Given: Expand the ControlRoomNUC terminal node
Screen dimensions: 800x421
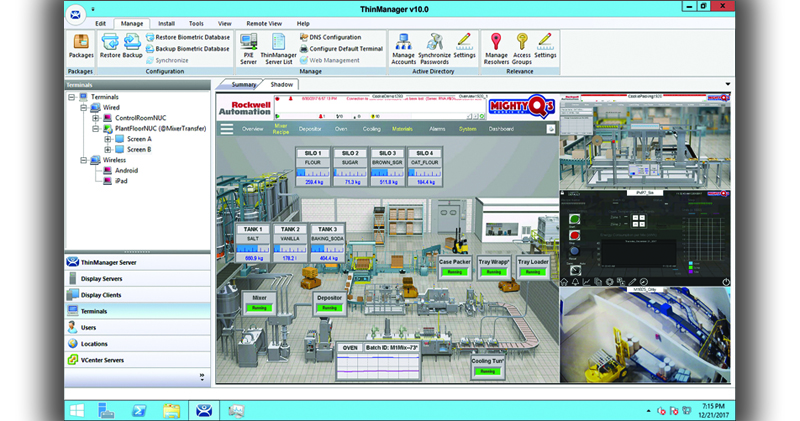Looking at the screenshot, I should click(95, 118).
